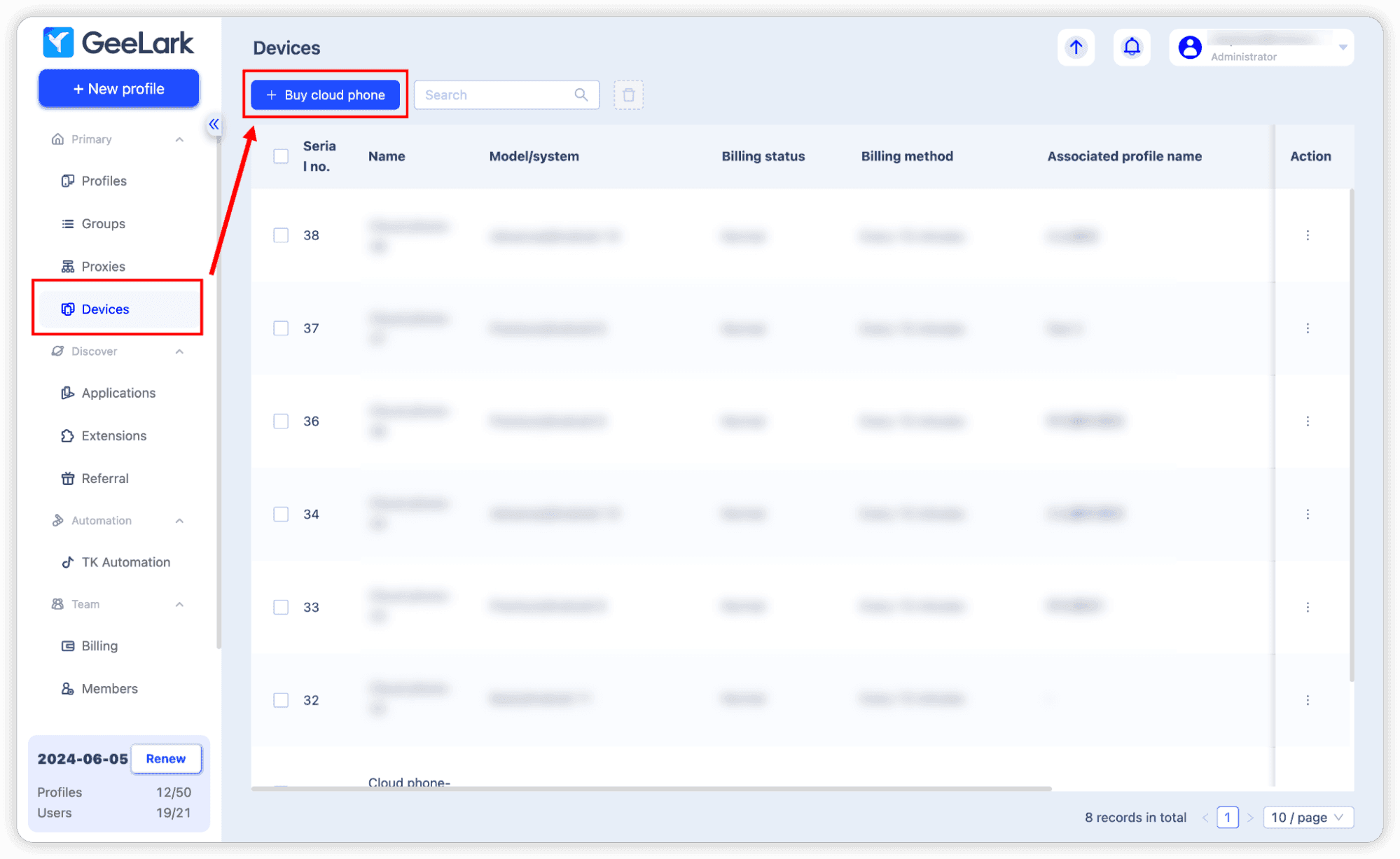Toggle the select-all header checkbox

(x=281, y=156)
